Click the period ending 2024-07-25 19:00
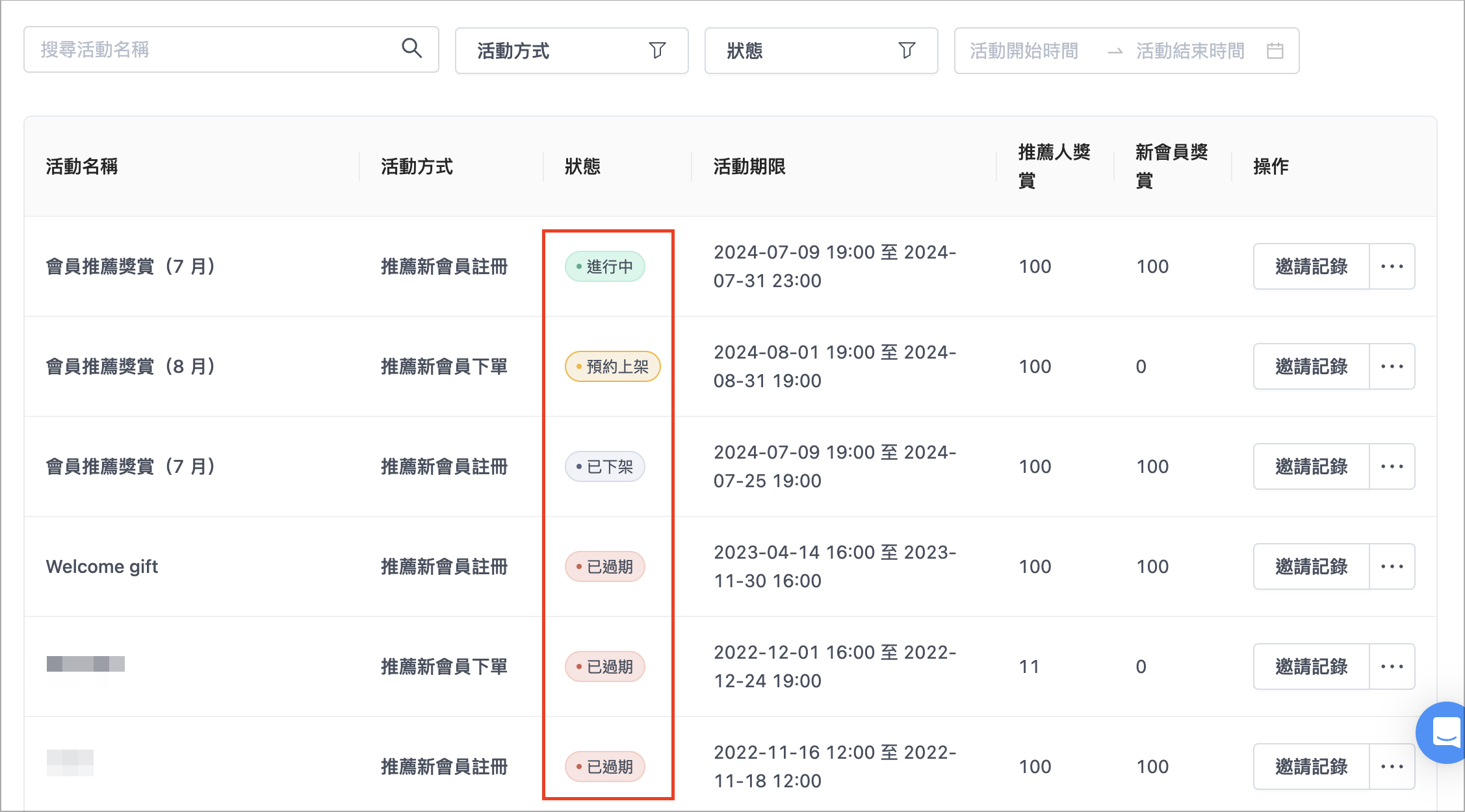The width and height of the screenshot is (1465, 812). tap(835, 466)
